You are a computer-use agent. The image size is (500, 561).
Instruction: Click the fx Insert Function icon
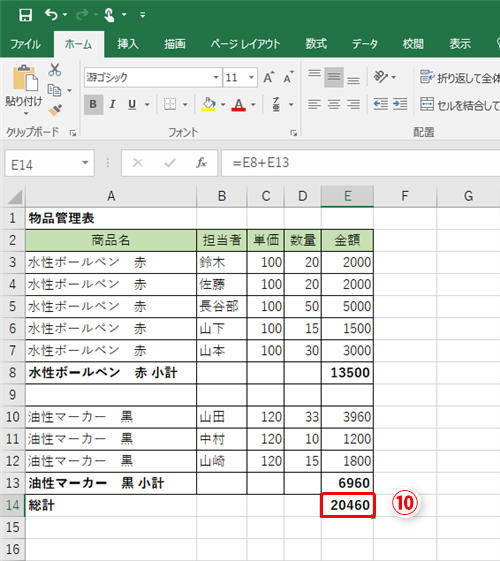point(201,163)
